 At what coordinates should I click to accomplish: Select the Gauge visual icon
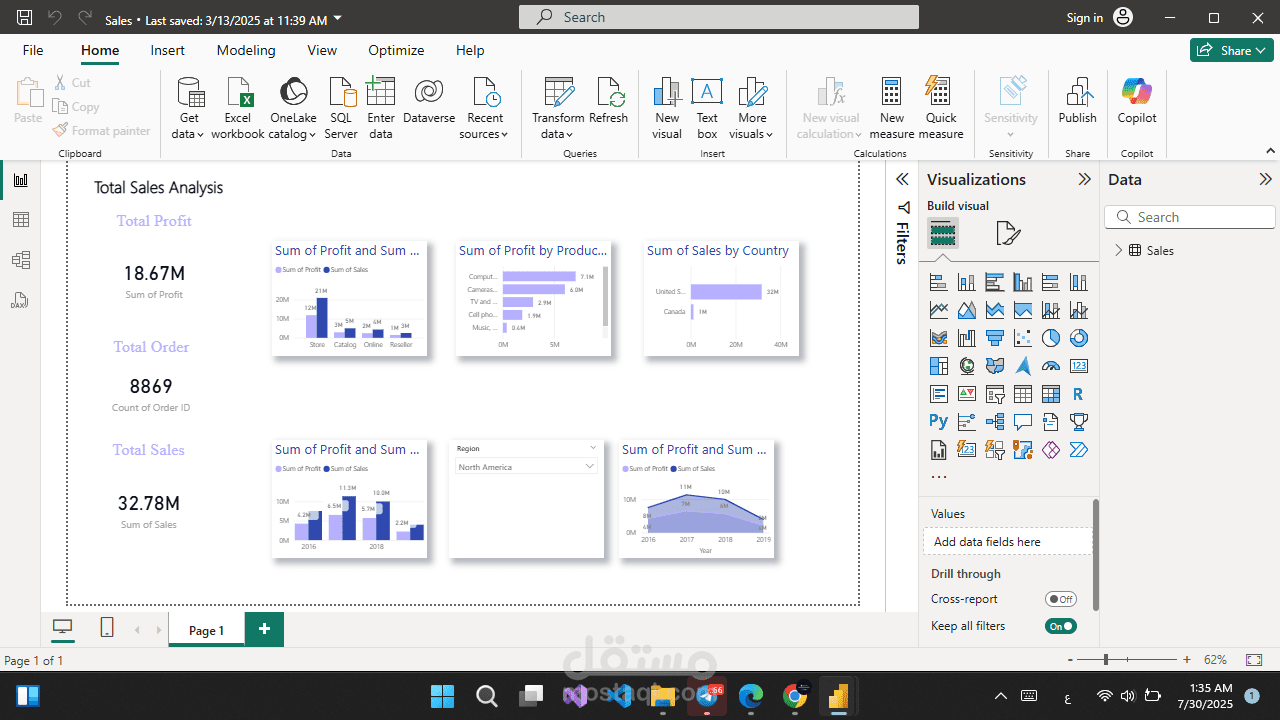[1050, 366]
